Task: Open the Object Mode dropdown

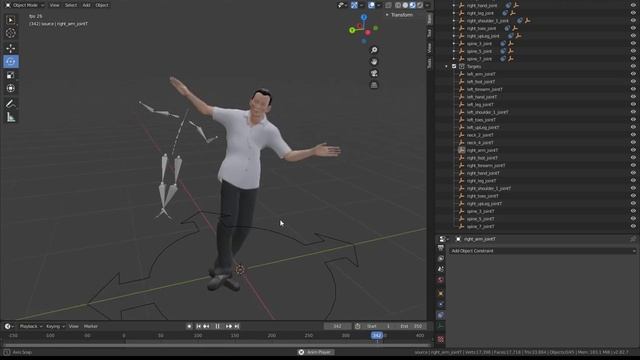Action: (x=24, y=5)
